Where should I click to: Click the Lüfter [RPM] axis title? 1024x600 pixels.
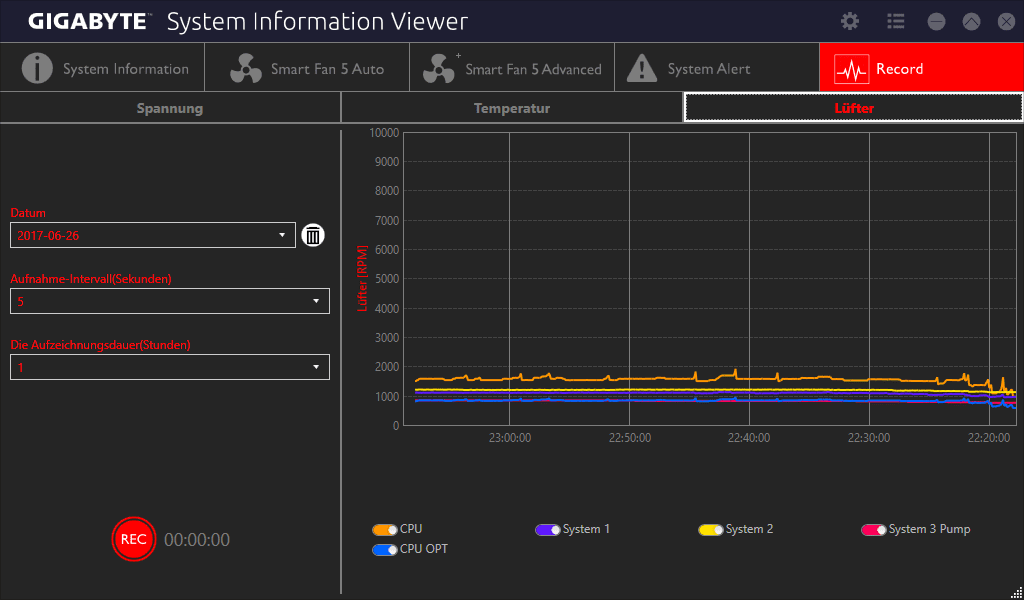click(x=362, y=279)
